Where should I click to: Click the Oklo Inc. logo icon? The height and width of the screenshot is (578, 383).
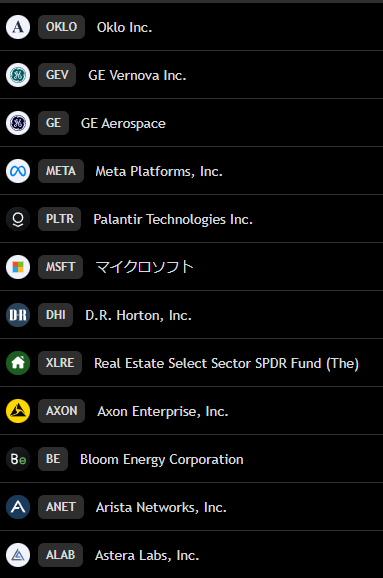(x=18, y=27)
